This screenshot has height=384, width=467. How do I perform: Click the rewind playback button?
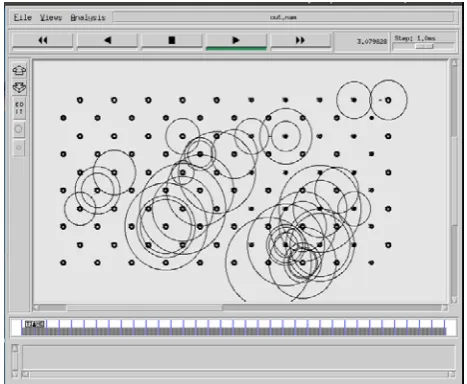[42, 41]
